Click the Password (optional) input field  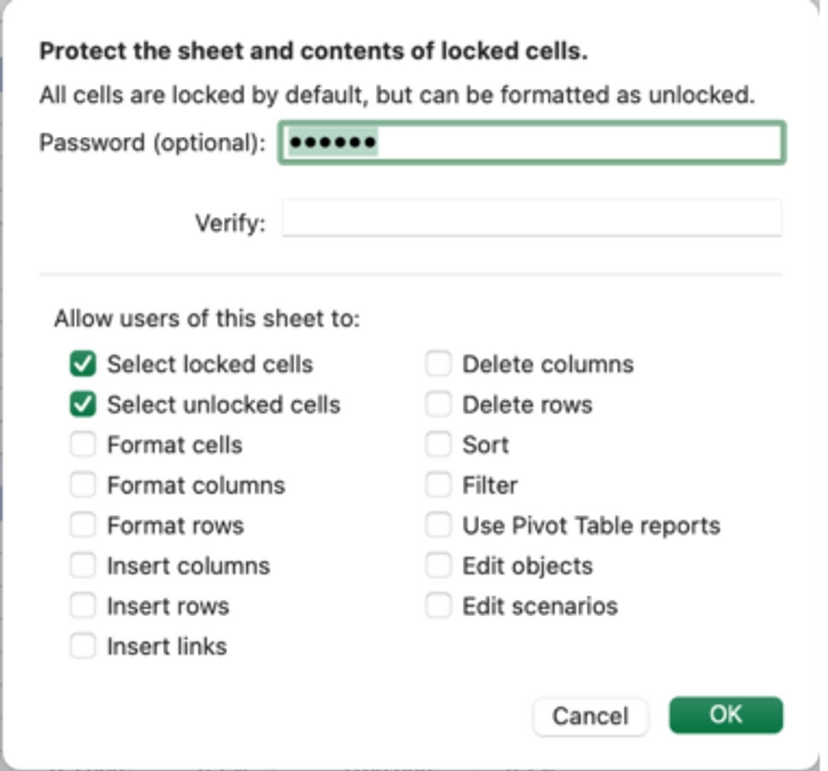click(531, 142)
